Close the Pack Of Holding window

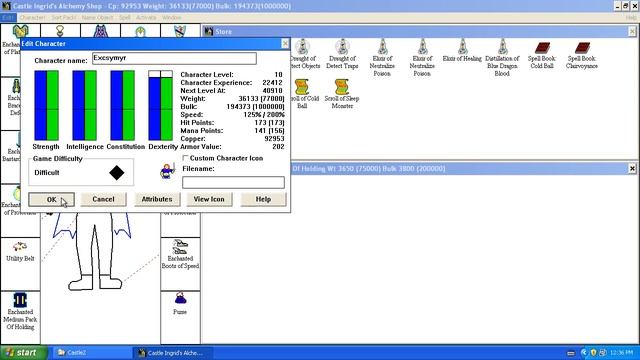(632, 168)
